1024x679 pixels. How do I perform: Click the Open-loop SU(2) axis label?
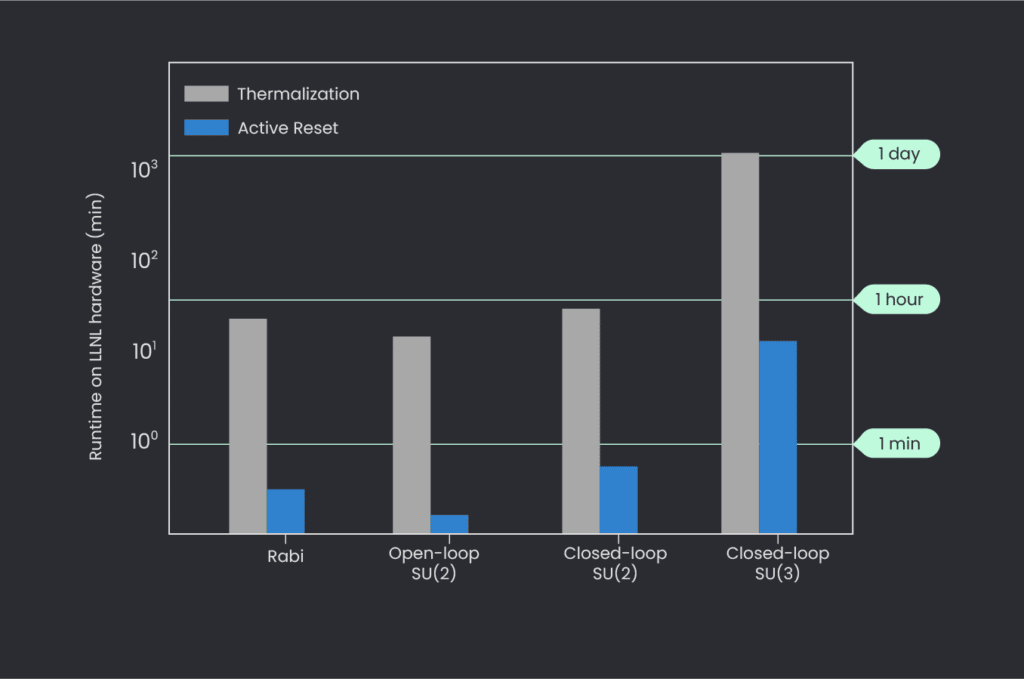click(x=433, y=564)
